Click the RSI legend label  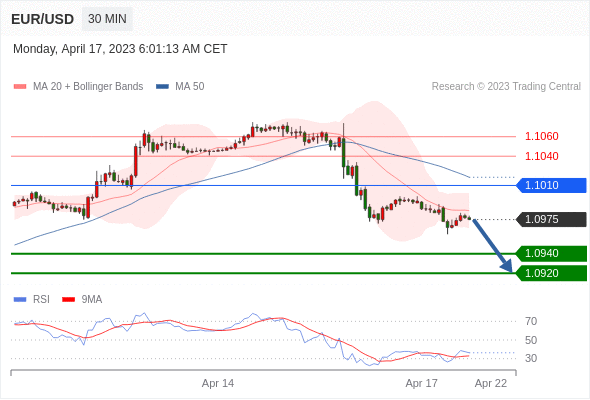pyautogui.click(x=41, y=300)
